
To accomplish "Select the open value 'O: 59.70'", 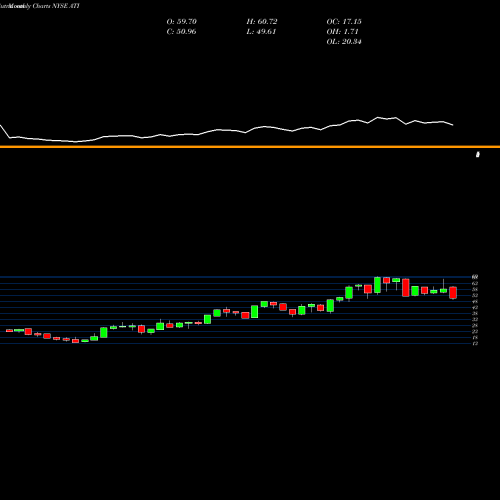I will point(182,22).
